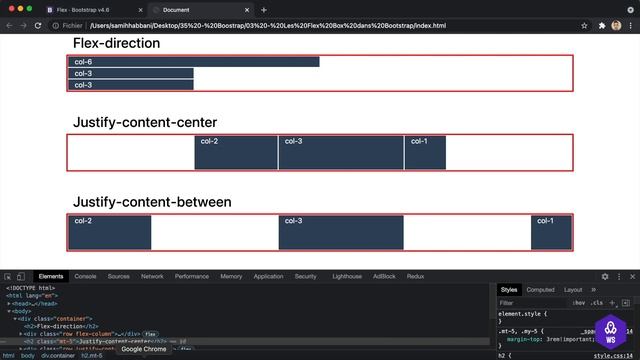The height and width of the screenshot is (360, 640).
Task: Click the site info icon beside Fichier
Action: click(x=56, y=26)
